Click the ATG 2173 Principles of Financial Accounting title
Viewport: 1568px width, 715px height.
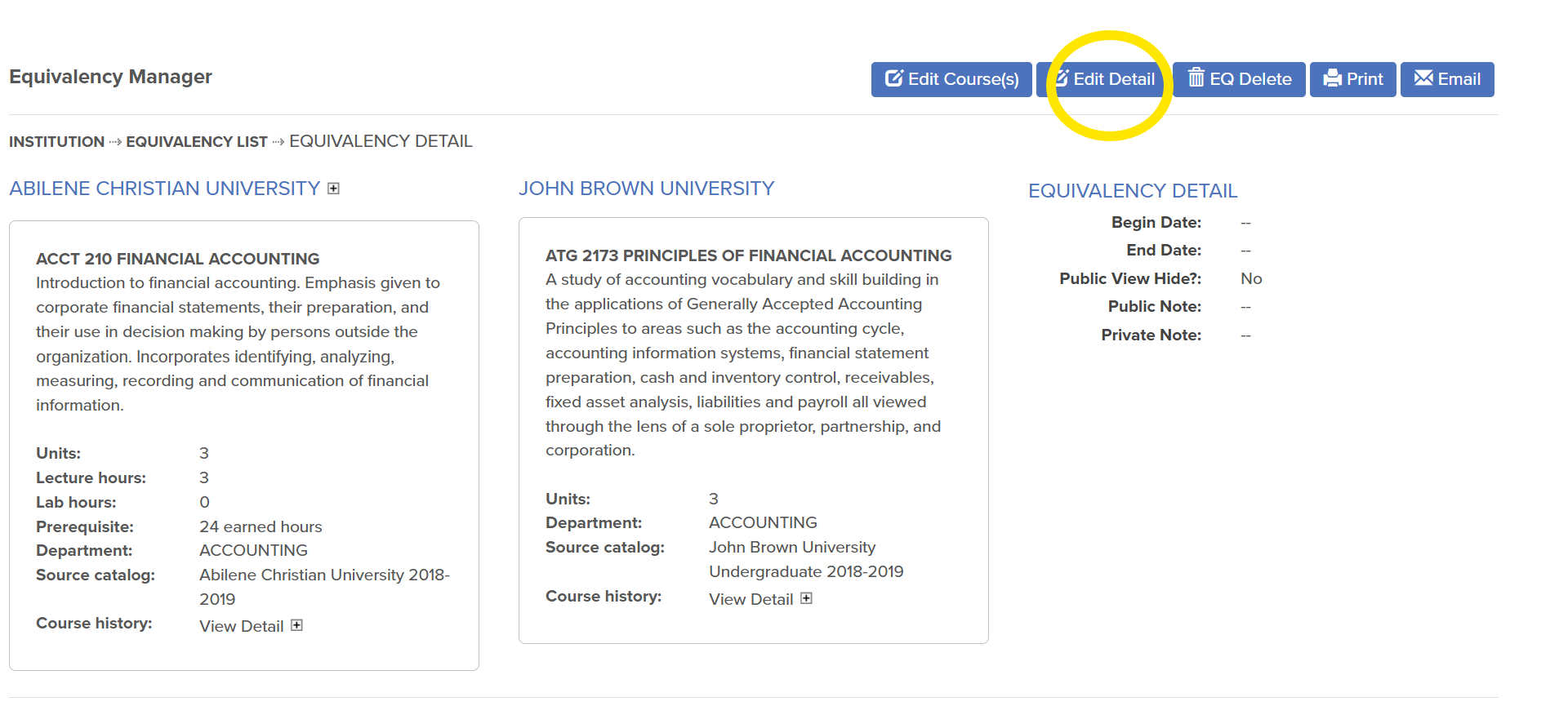[x=748, y=255]
